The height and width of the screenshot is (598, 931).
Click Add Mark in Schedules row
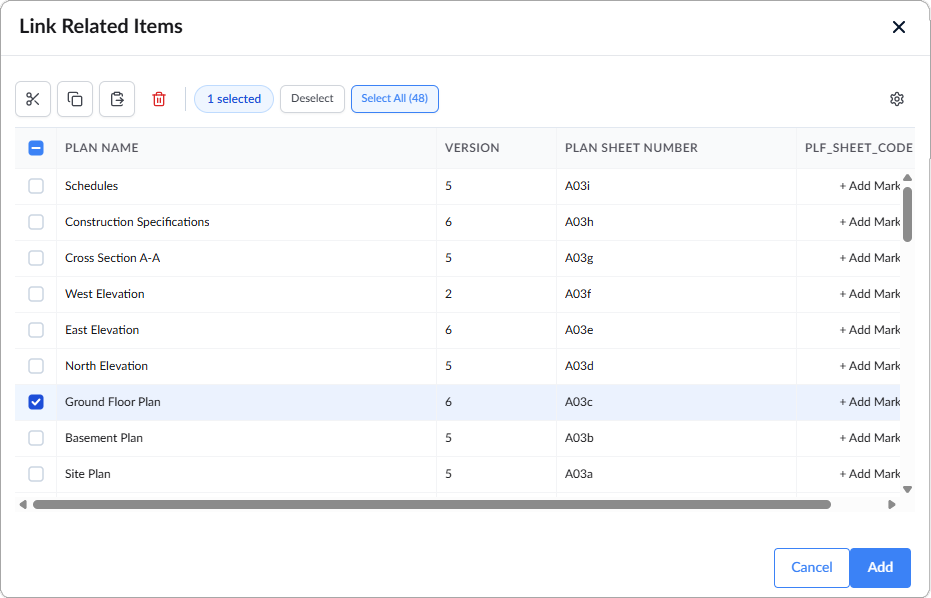(x=870, y=186)
